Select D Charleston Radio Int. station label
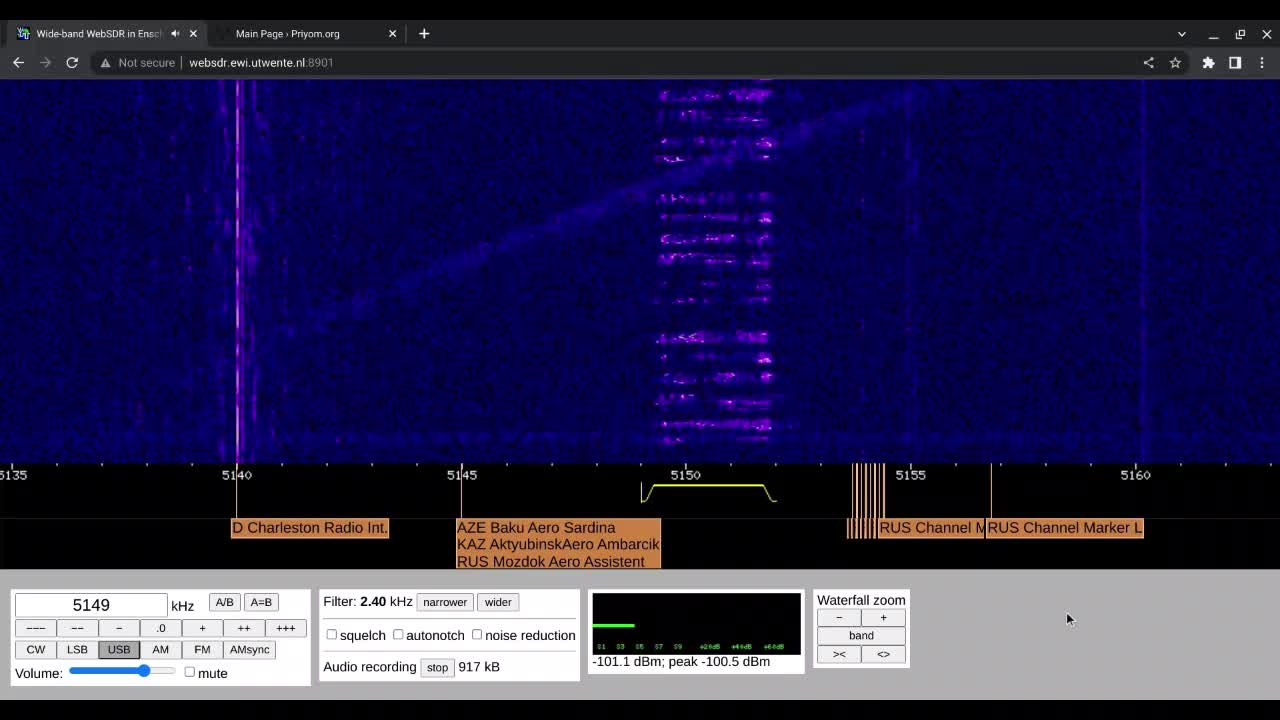 tap(310, 528)
